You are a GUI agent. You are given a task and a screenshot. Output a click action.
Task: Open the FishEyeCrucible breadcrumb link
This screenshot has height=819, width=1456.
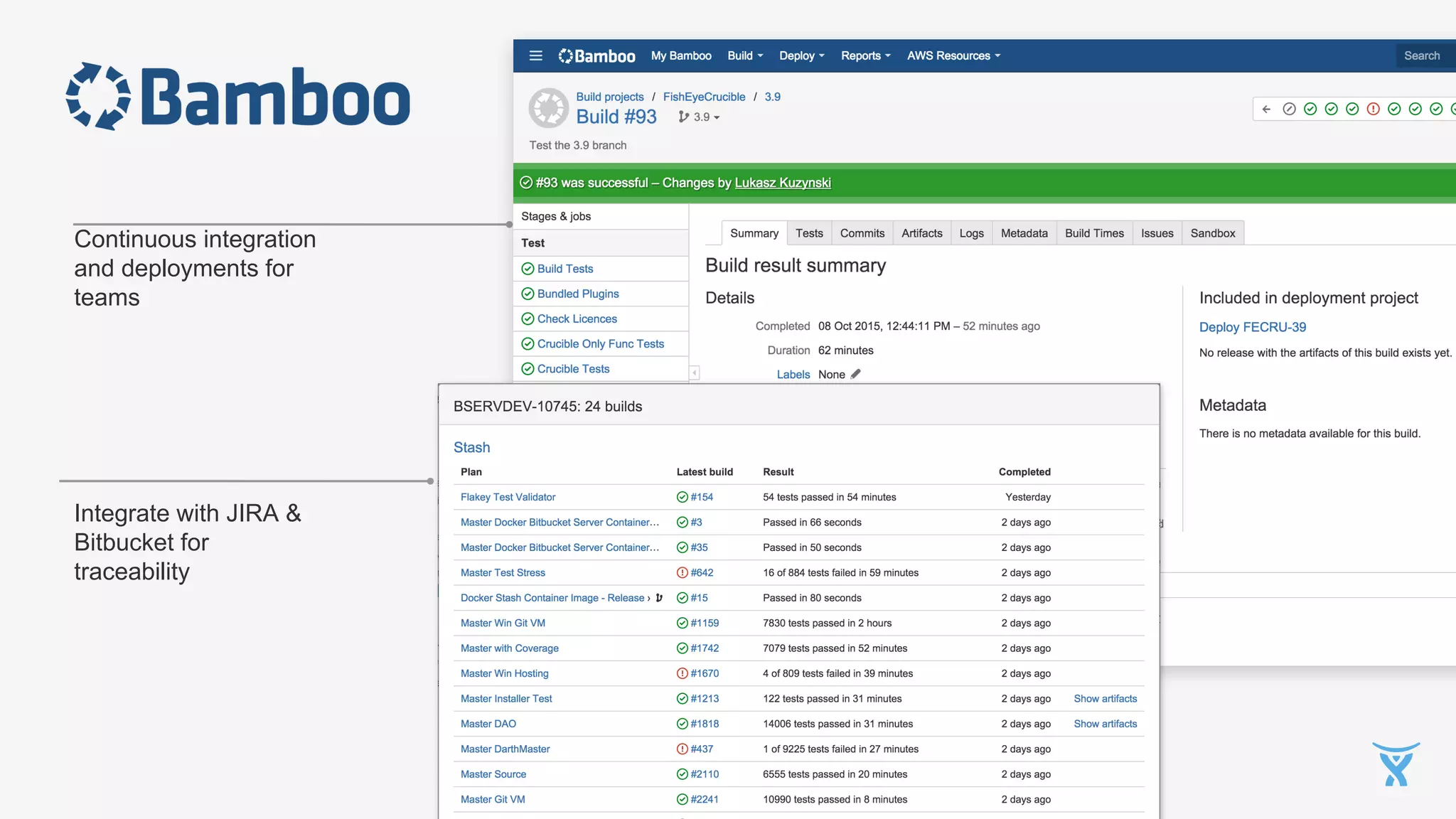coord(704,97)
